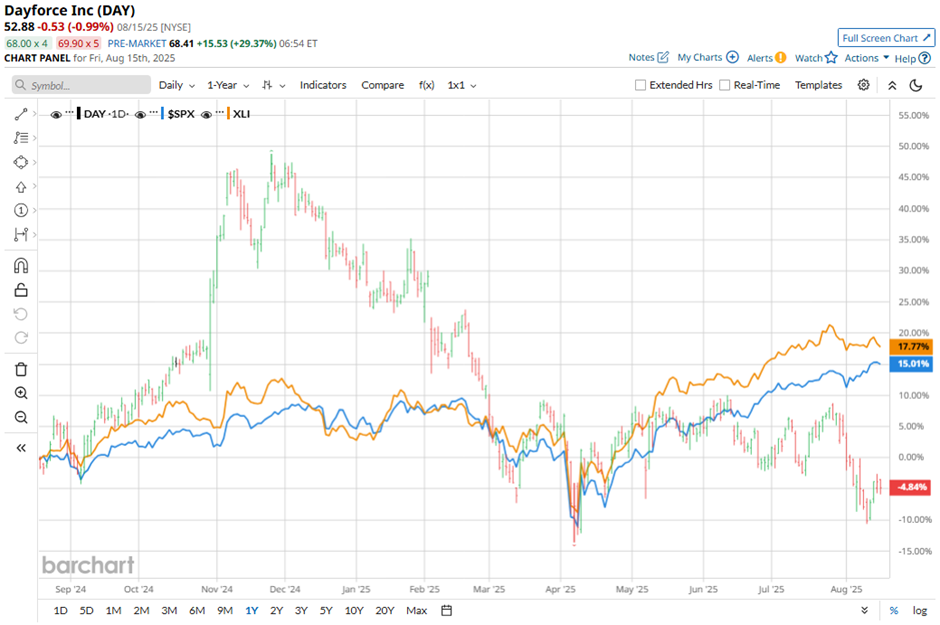Toggle the log scale button
The image size is (940, 625).
(x=920, y=611)
